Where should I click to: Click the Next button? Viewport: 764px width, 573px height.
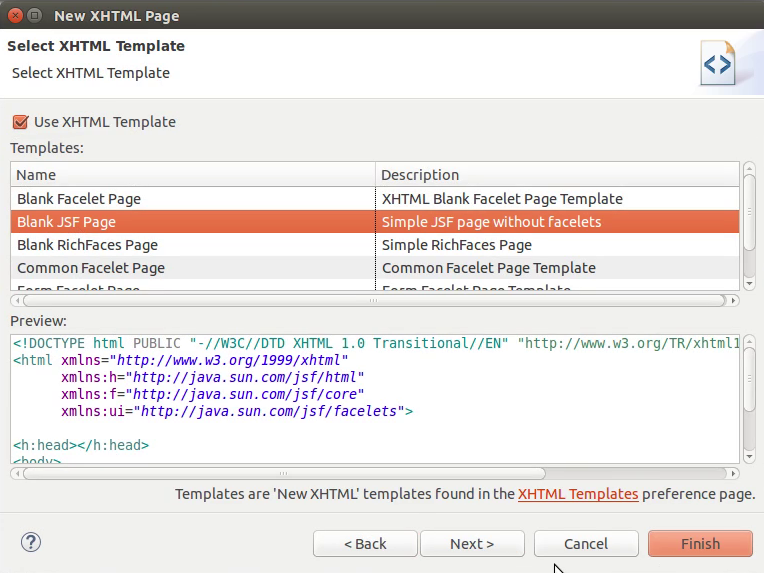click(472, 543)
